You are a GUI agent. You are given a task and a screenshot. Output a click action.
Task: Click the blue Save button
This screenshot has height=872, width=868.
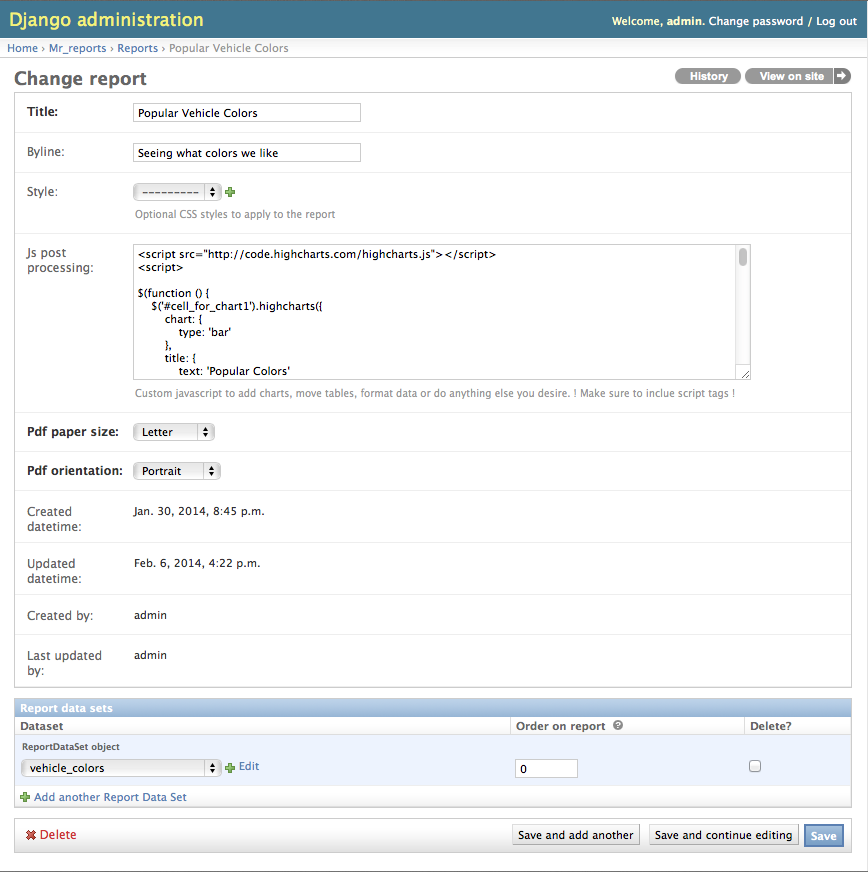click(824, 835)
